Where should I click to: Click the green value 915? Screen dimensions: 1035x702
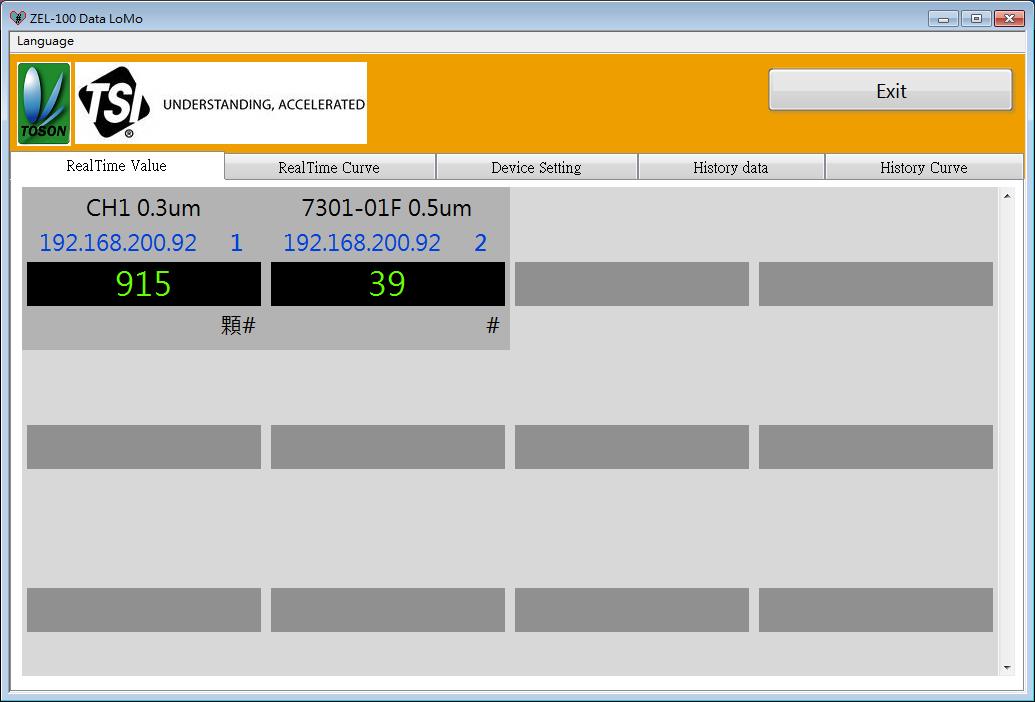143,284
